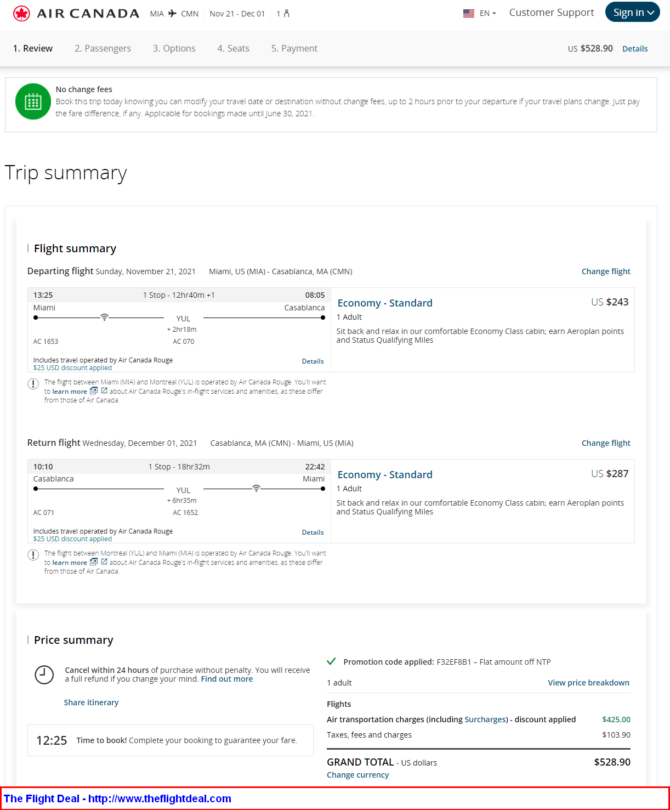Image resolution: width=670 pixels, height=810 pixels.
Task: Open the EN language dropdown
Action: (x=488, y=13)
